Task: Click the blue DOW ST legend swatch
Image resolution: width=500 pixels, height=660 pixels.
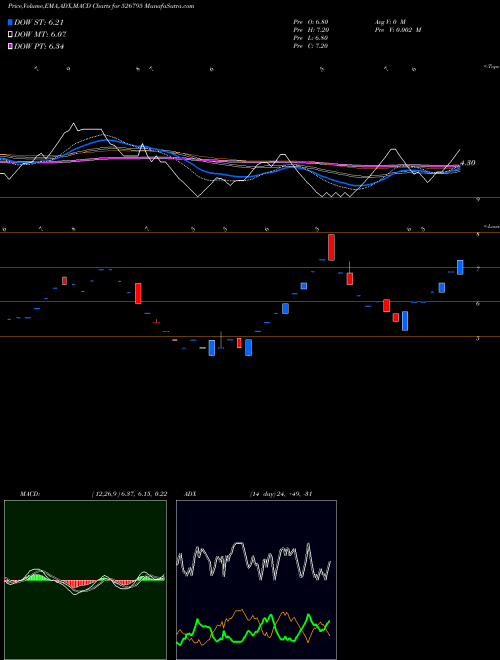Action: (x=11, y=22)
